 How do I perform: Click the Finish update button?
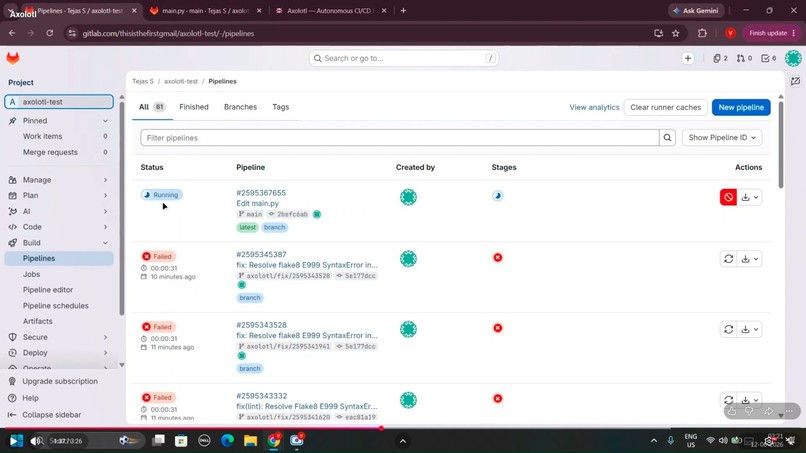[x=772, y=33]
